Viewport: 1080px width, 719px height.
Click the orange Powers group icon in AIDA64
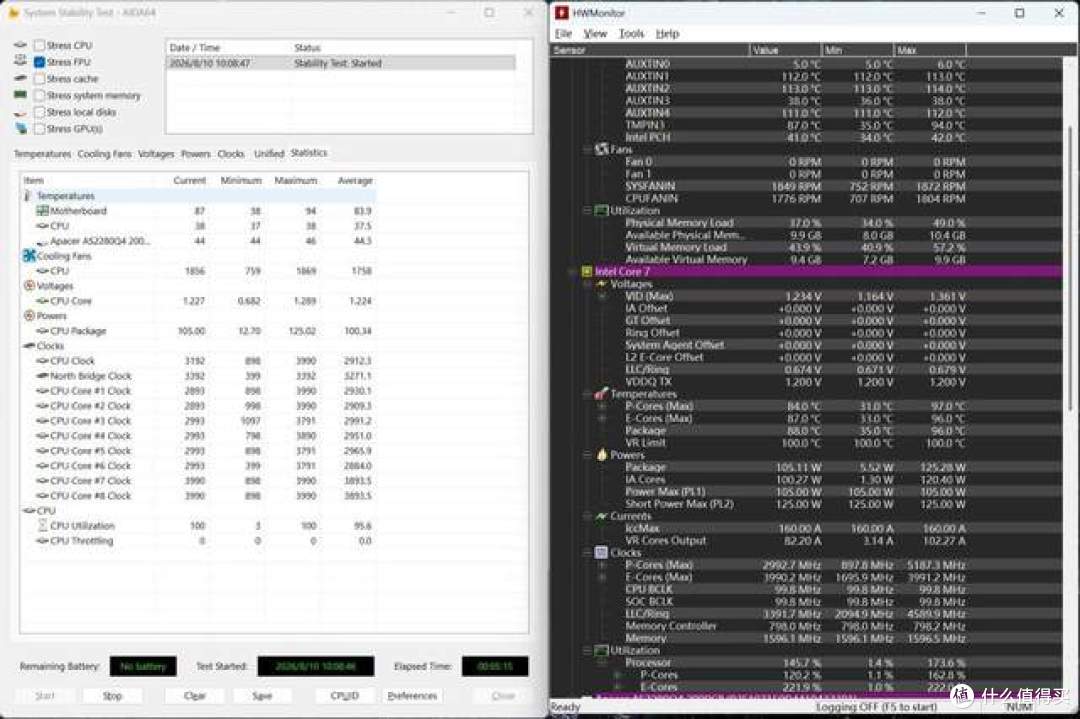coord(29,315)
